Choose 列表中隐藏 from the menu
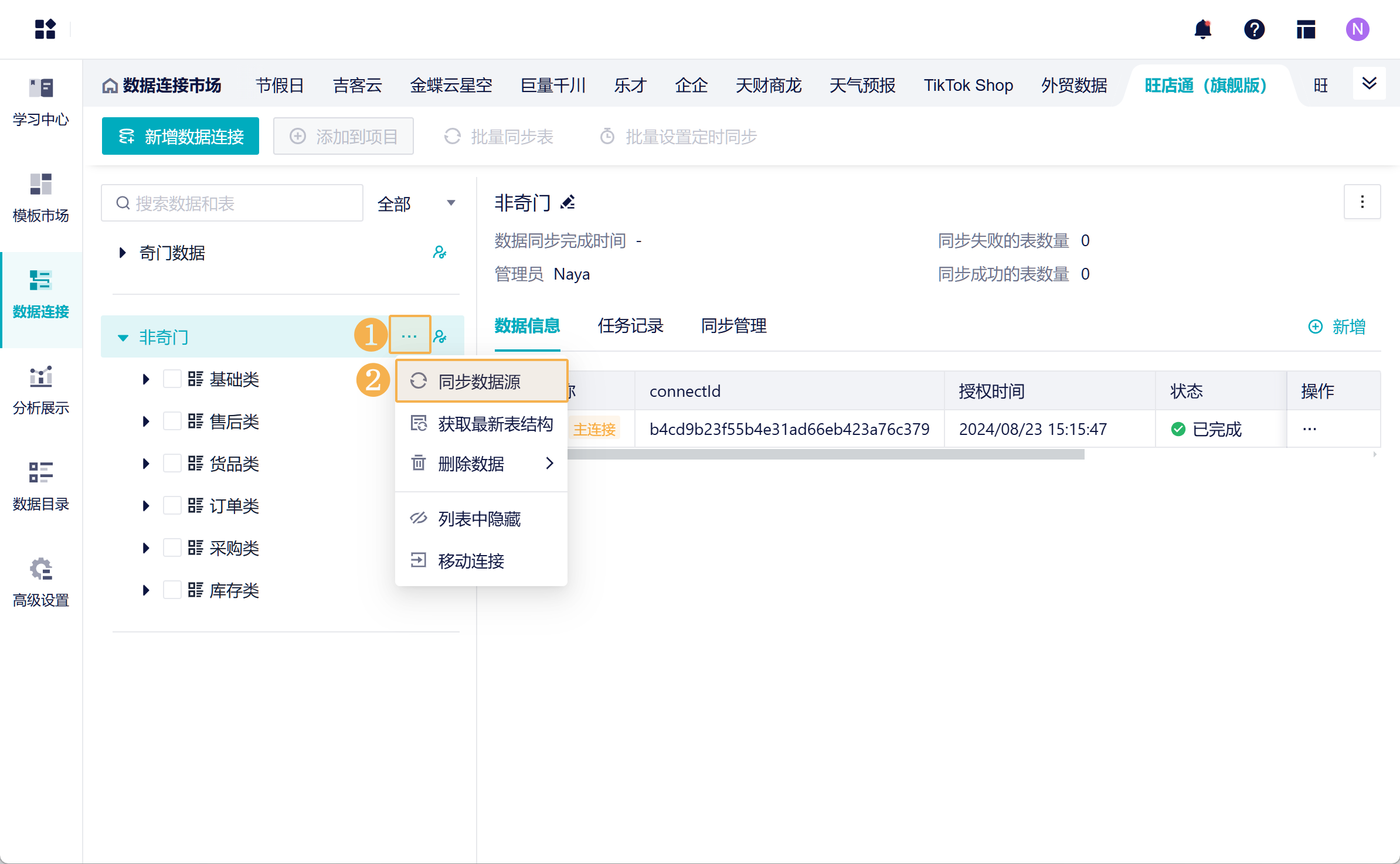 tap(481, 519)
